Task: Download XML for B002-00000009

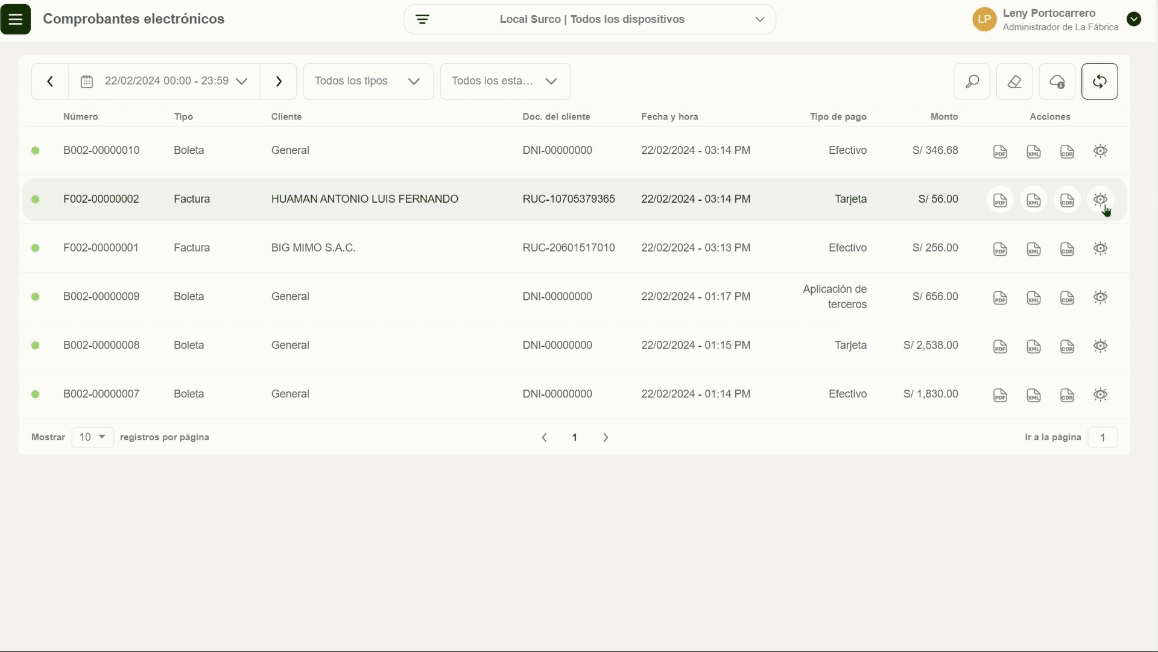Action: 1034,298
